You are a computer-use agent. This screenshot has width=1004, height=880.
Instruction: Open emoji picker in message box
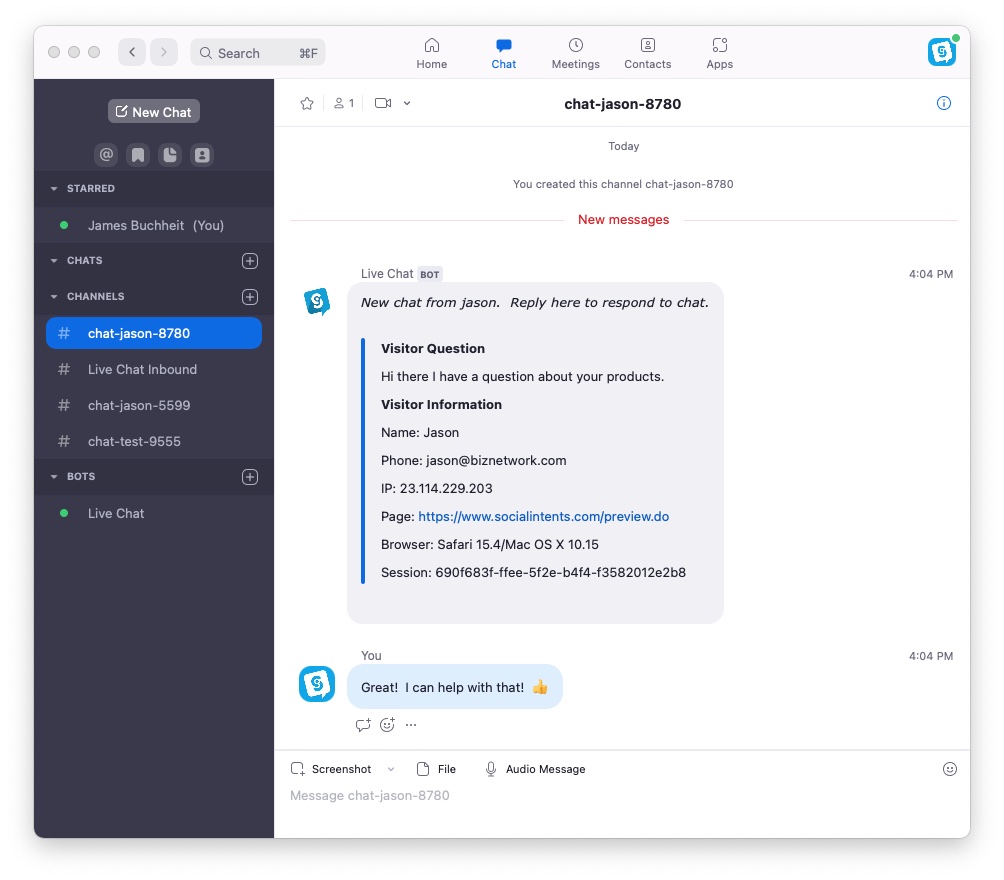(949, 769)
